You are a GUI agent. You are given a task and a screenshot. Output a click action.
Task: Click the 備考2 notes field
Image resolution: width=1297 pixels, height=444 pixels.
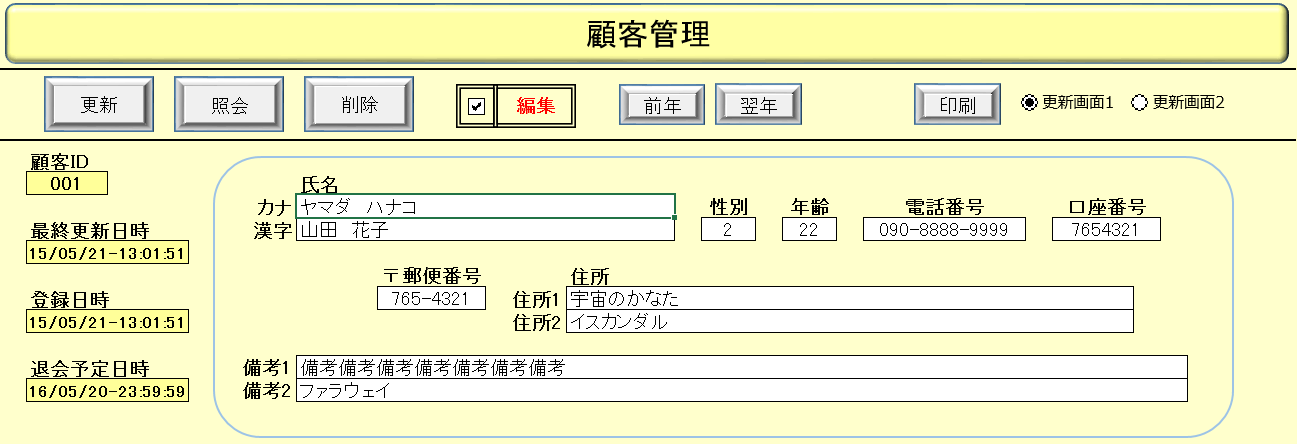(x=741, y=390)
